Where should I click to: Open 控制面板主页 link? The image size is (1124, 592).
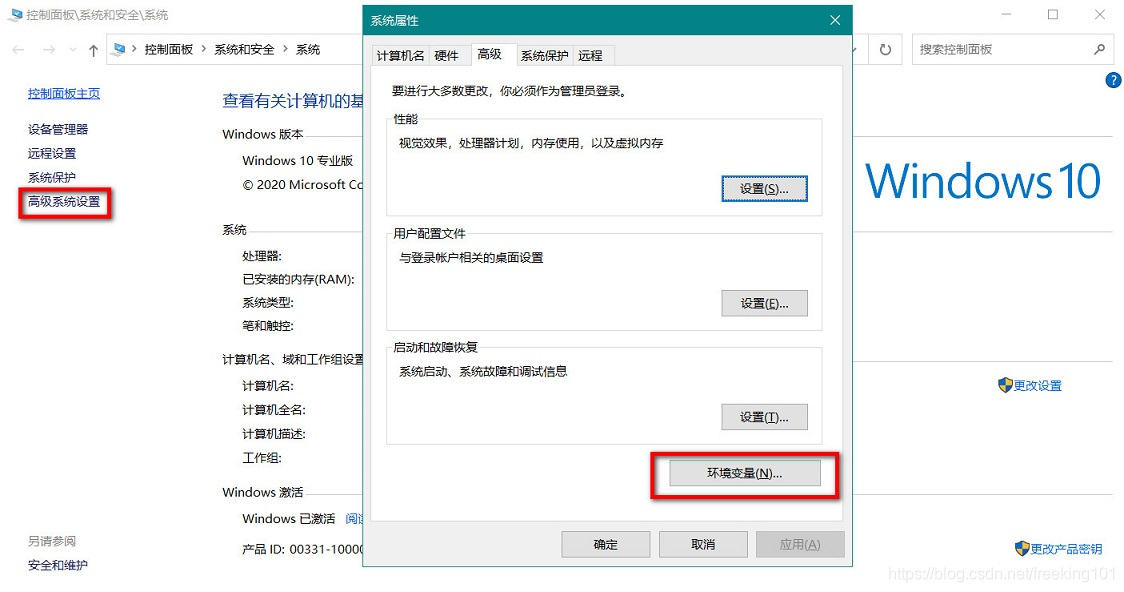pyautogui.click(x=64, y=93)
